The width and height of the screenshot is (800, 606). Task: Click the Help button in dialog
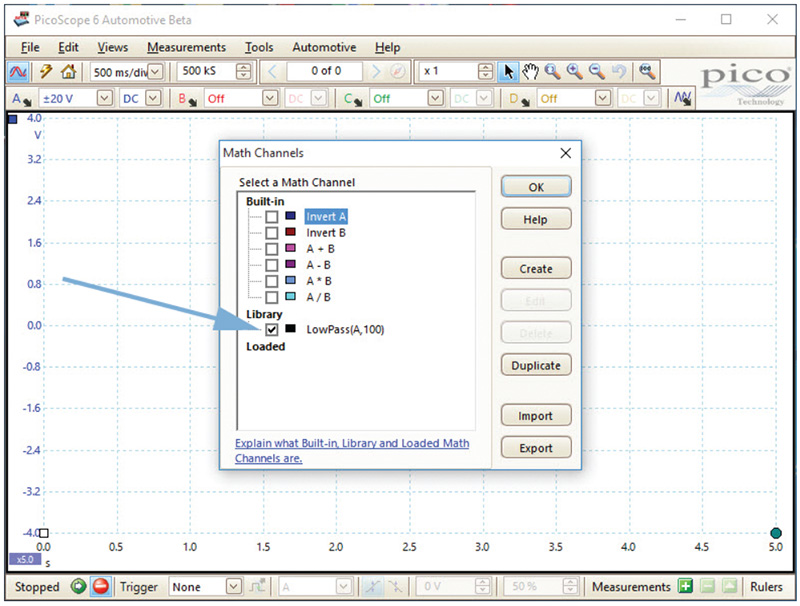[536, 219]
